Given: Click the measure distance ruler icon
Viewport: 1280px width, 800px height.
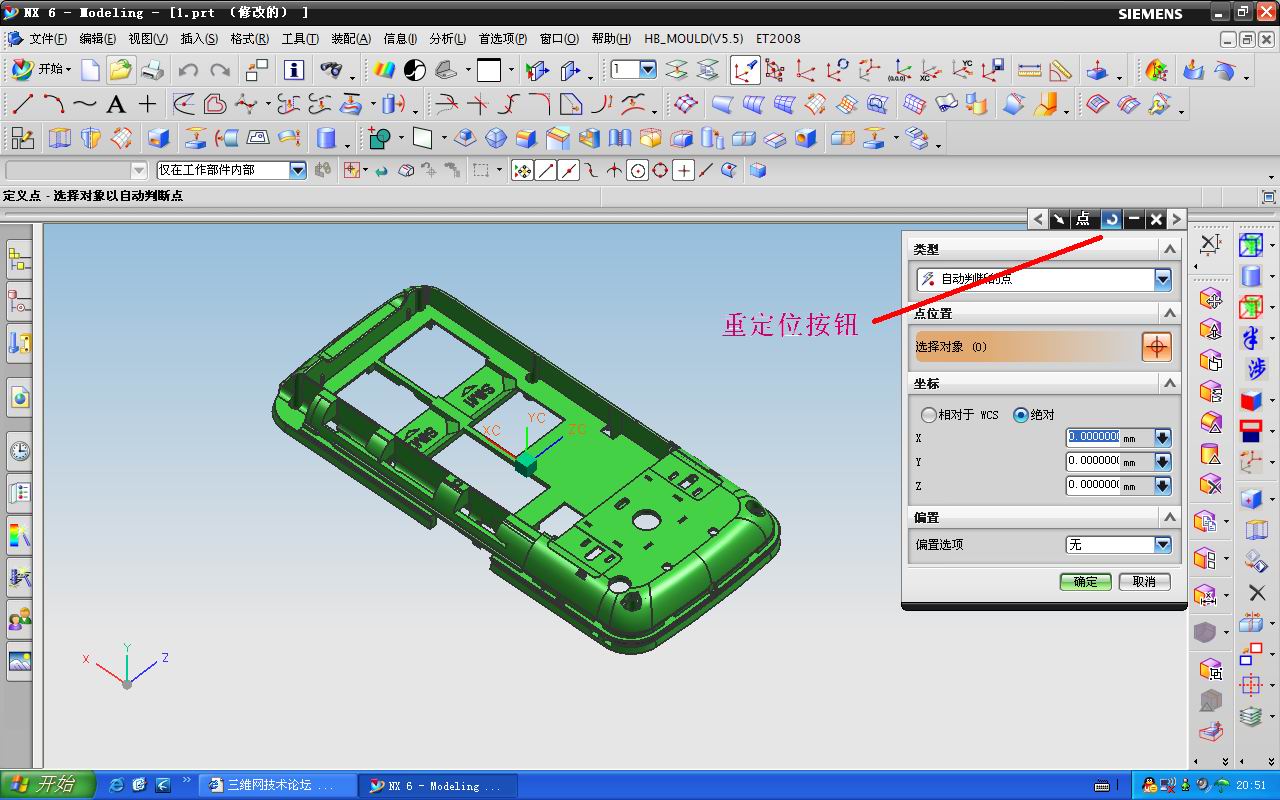Looking at the screenshot, I should [x=1029, y=70].
